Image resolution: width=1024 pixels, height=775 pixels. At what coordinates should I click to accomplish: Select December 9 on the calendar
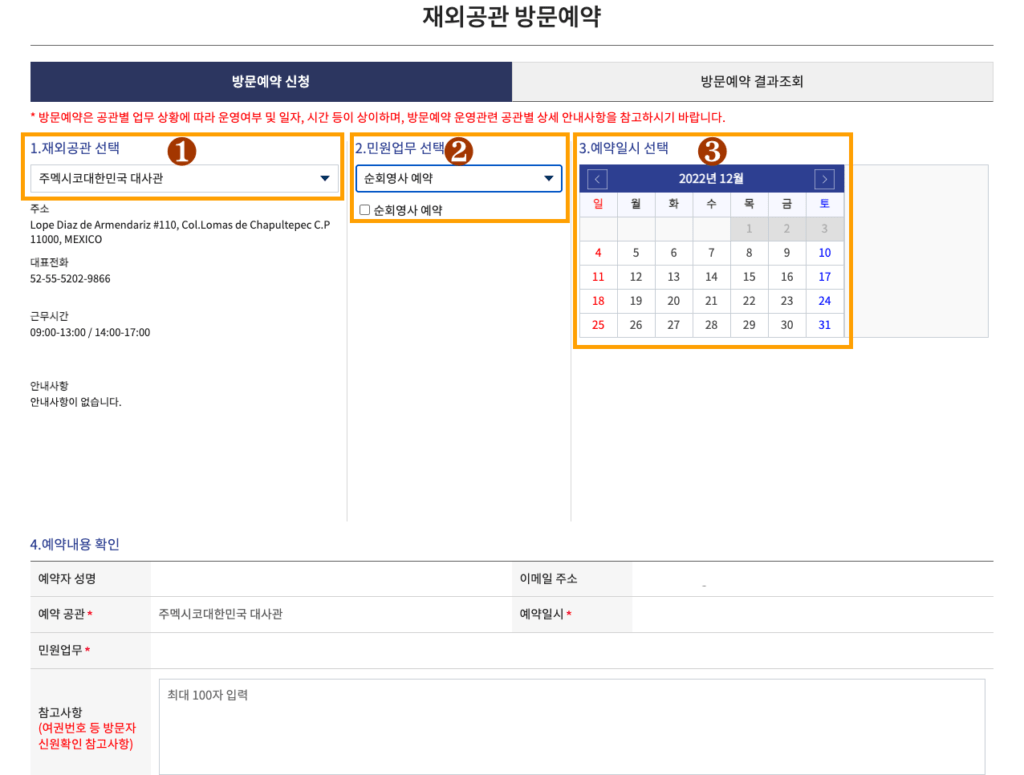787,253
